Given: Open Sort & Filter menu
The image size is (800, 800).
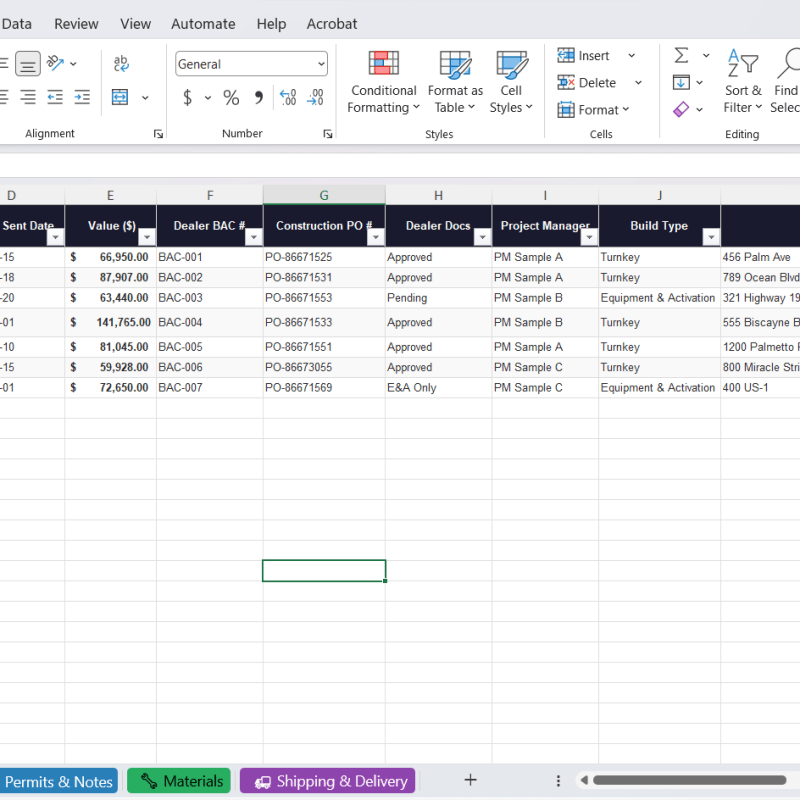Looking at the screenshot, I should pos(743,82).
